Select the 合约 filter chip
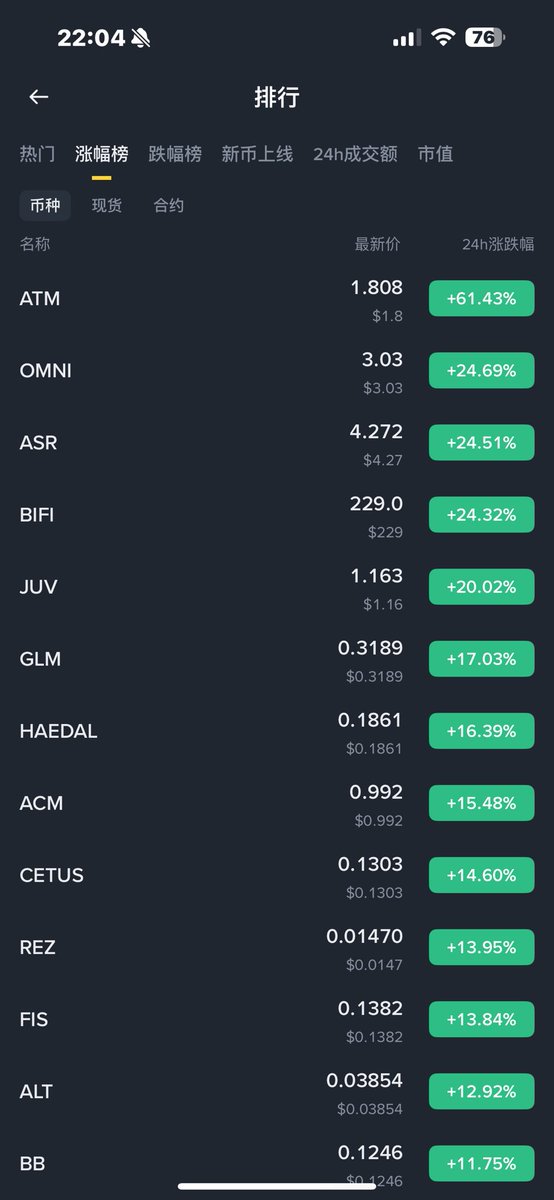The width and height of the screenshot is (554, 1200). pyautogui.click(x=169, y=206)
